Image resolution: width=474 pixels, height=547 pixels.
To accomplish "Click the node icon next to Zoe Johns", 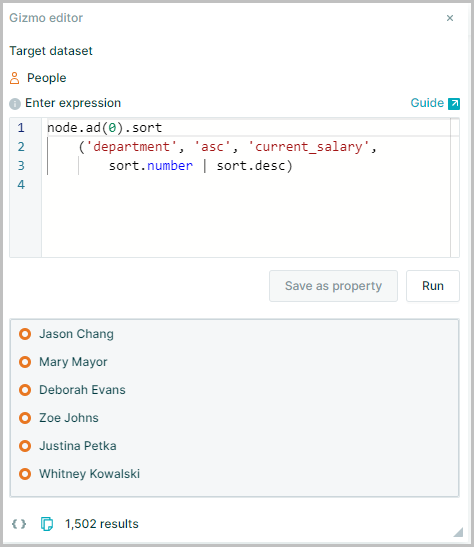I will (x=25, y=418).
